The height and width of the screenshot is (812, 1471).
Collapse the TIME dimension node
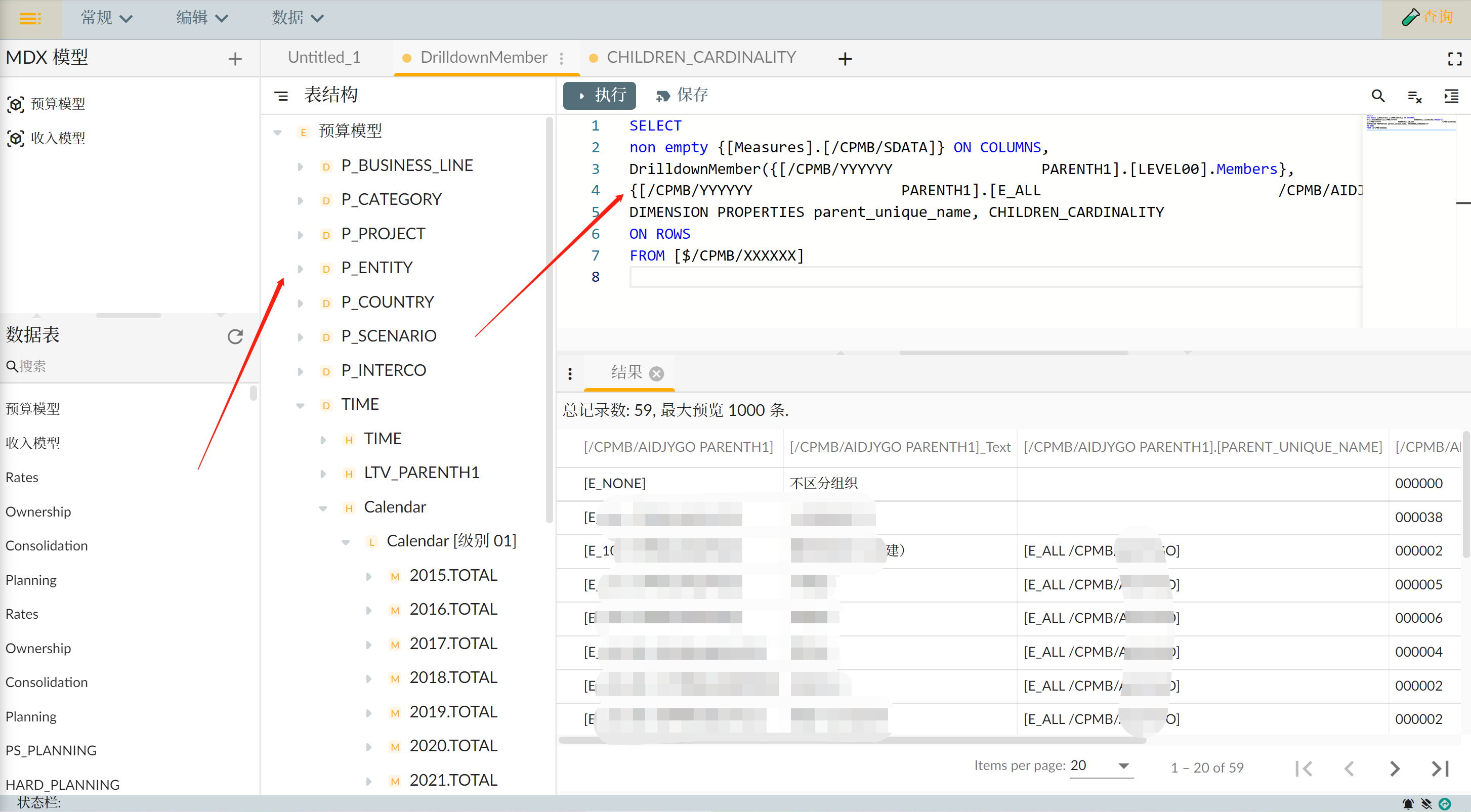pos(301,405)
